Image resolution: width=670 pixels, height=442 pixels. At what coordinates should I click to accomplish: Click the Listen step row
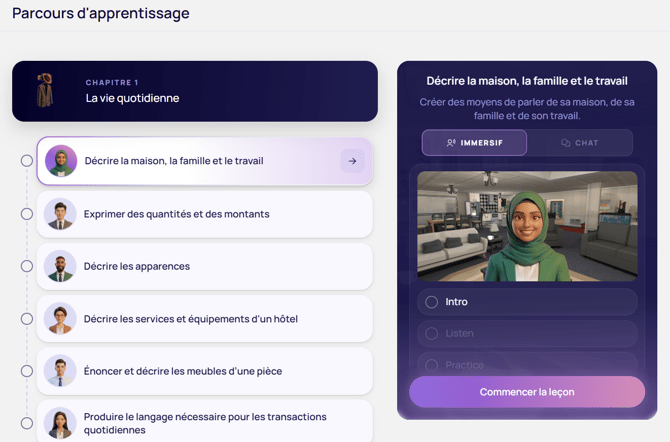click(527, 333)
